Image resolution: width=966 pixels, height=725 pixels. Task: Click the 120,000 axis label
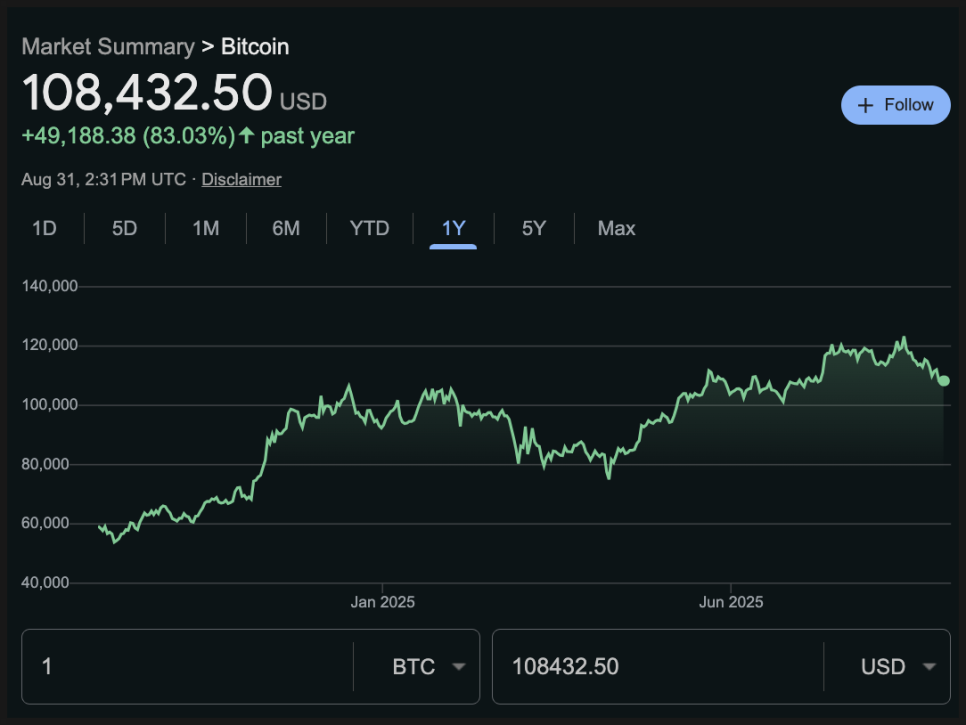pos(50,345)
